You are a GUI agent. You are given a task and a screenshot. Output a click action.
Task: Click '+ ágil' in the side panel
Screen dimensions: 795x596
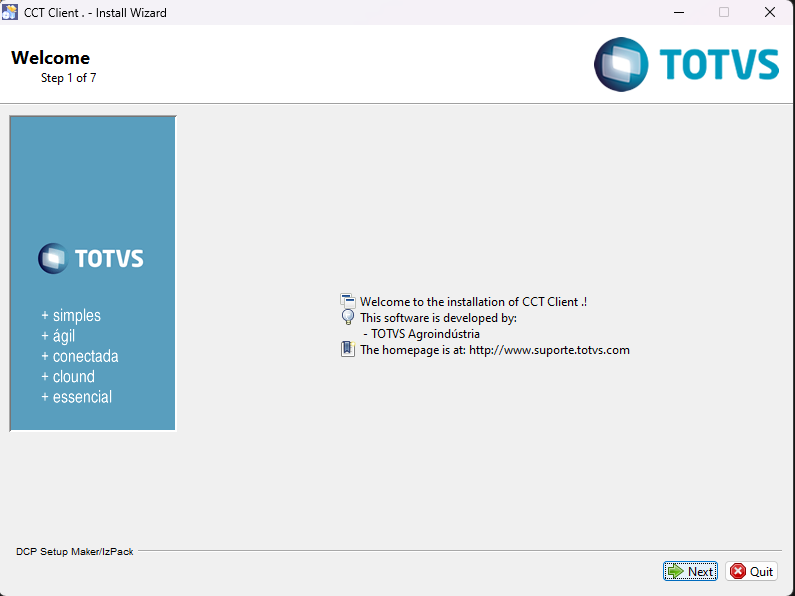(58, 336)
